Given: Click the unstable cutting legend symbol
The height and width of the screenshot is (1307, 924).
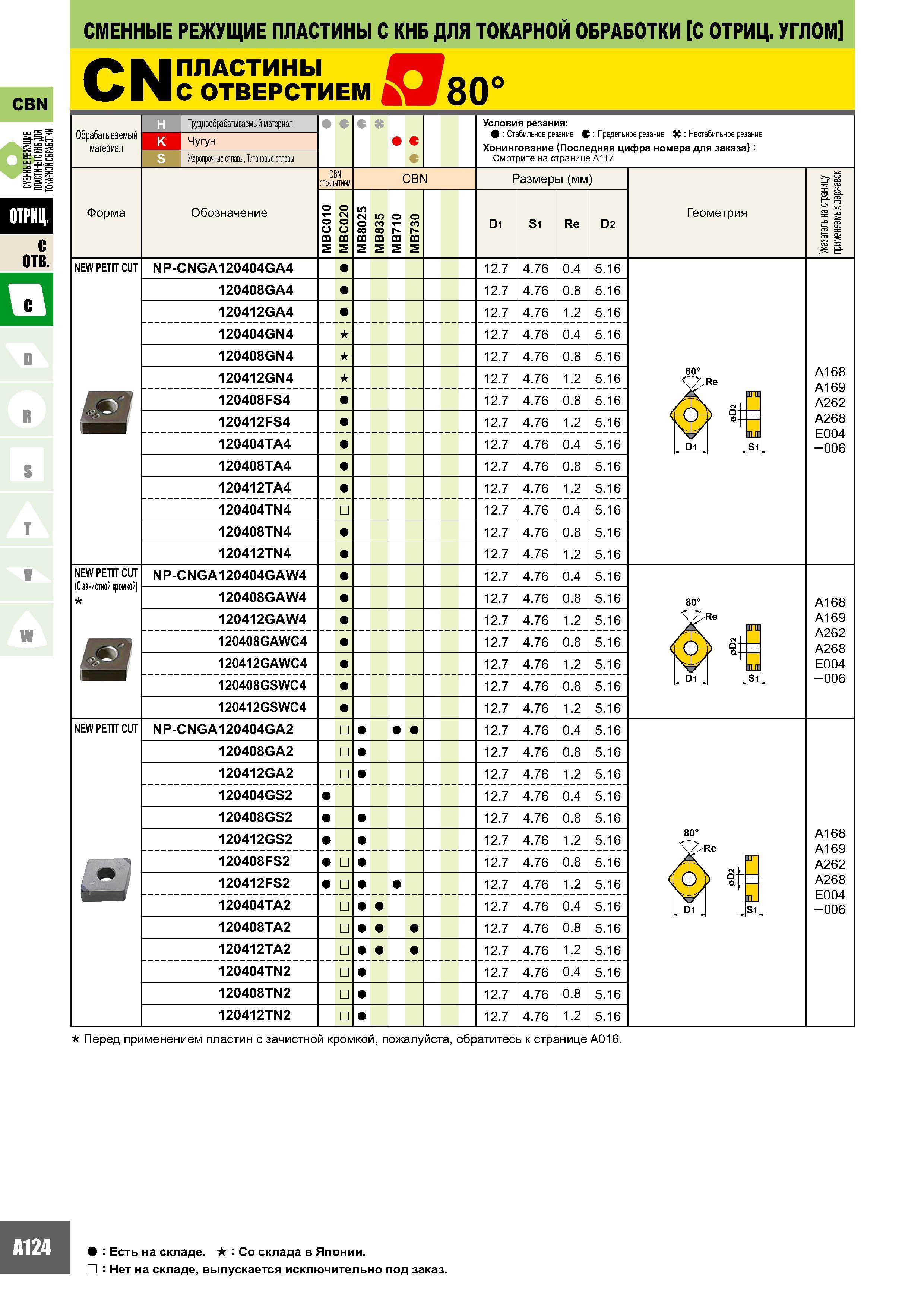Looking at the screenshot, I should (x=676, y=135).
